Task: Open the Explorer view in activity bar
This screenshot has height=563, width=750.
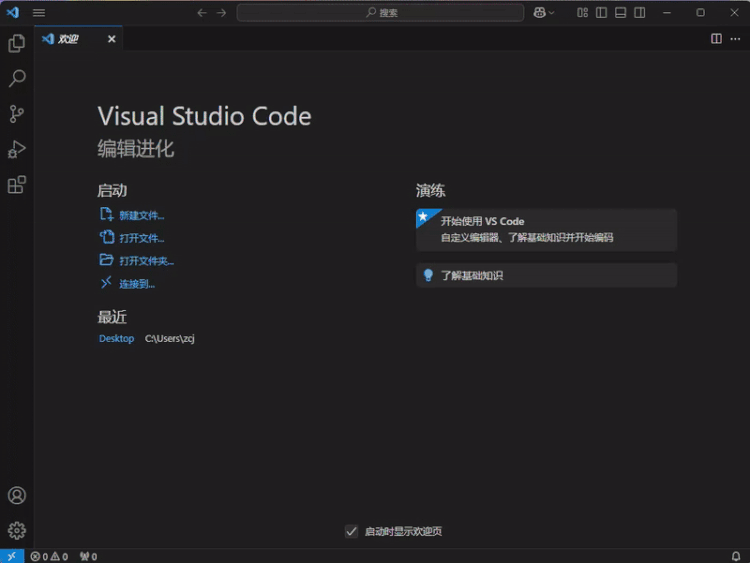Action: [x=17, y=44]
